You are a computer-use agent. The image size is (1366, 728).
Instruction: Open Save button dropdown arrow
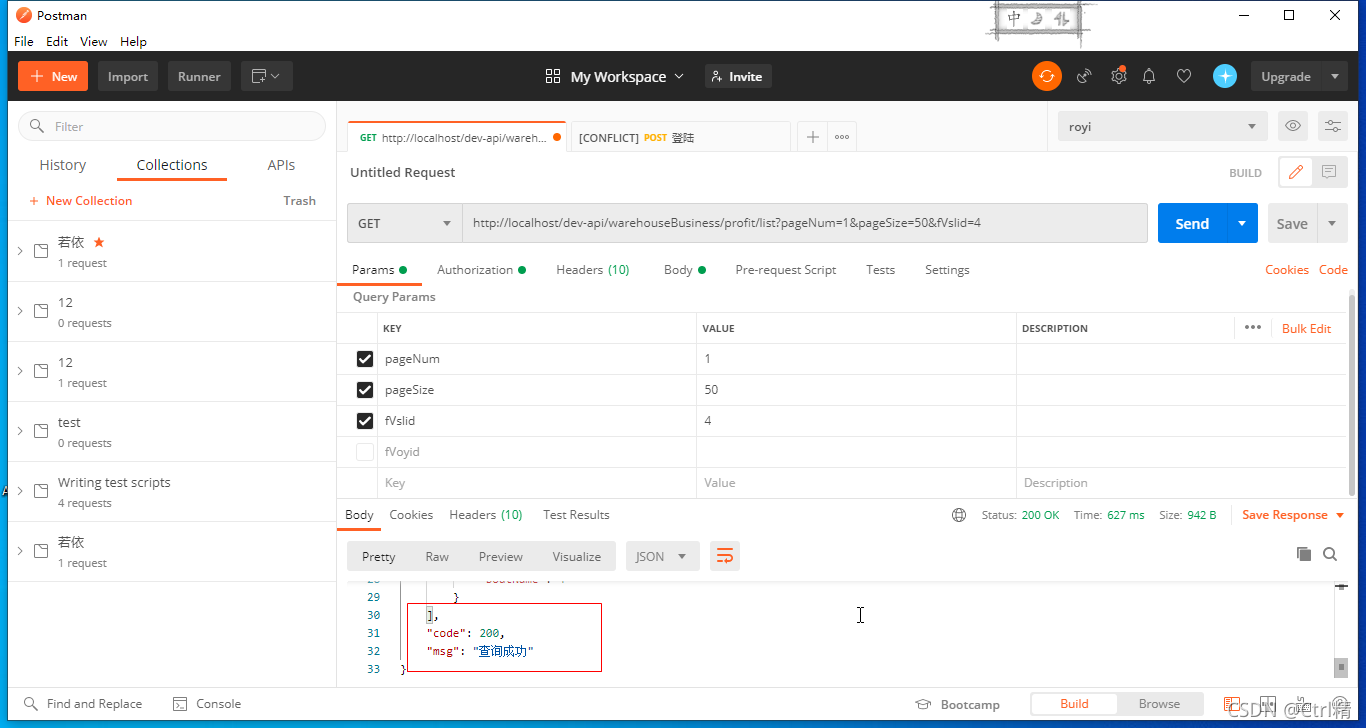pos(1332,223)
